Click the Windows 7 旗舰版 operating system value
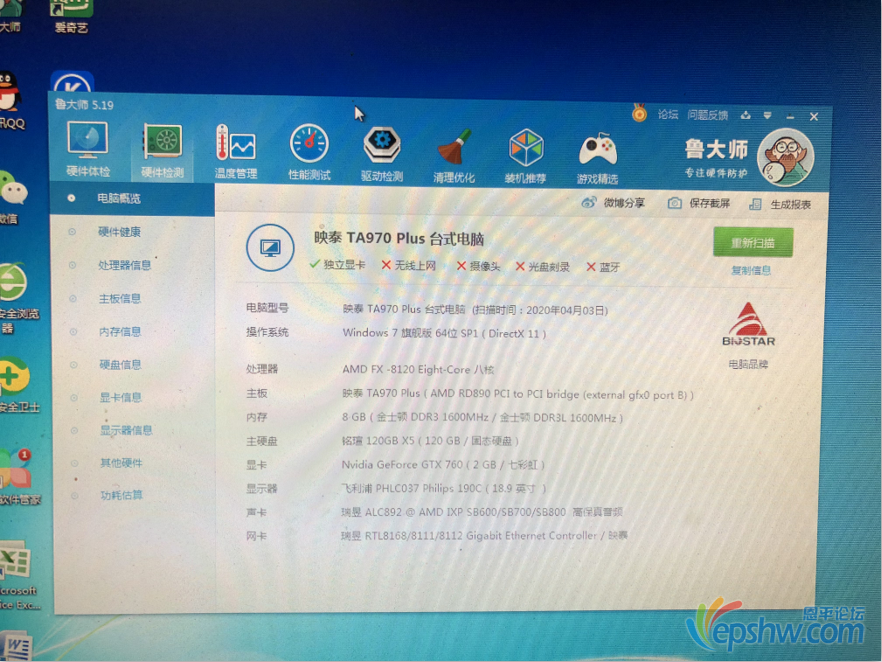Screen dimensions: 882x662 (444, 333)
